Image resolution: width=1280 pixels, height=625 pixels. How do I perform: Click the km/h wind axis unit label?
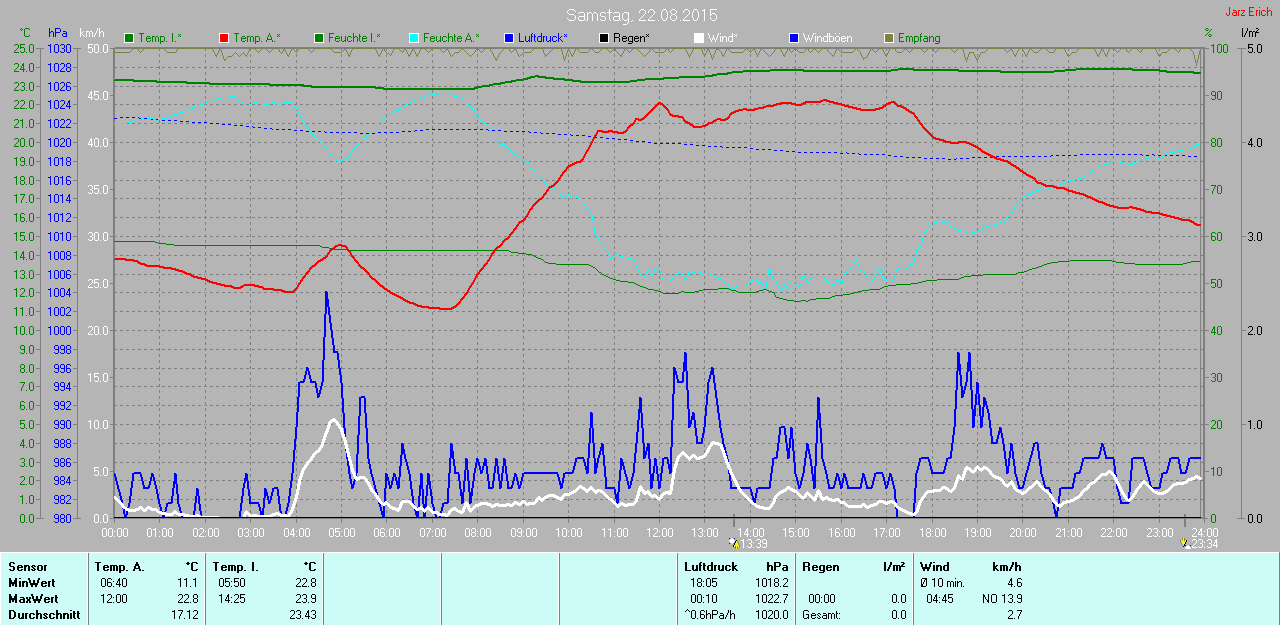92,33
